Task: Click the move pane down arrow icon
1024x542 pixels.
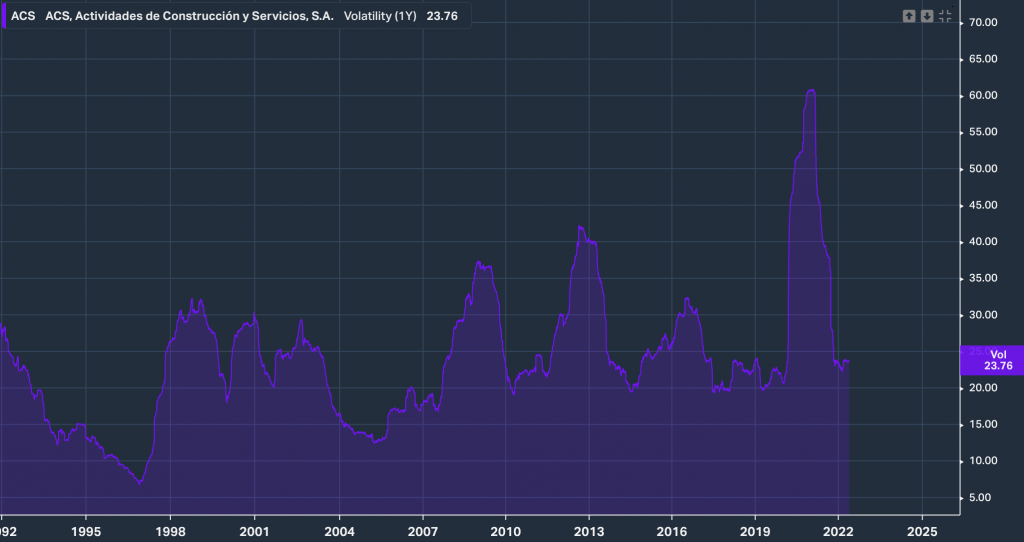Action: click(927, 16)
